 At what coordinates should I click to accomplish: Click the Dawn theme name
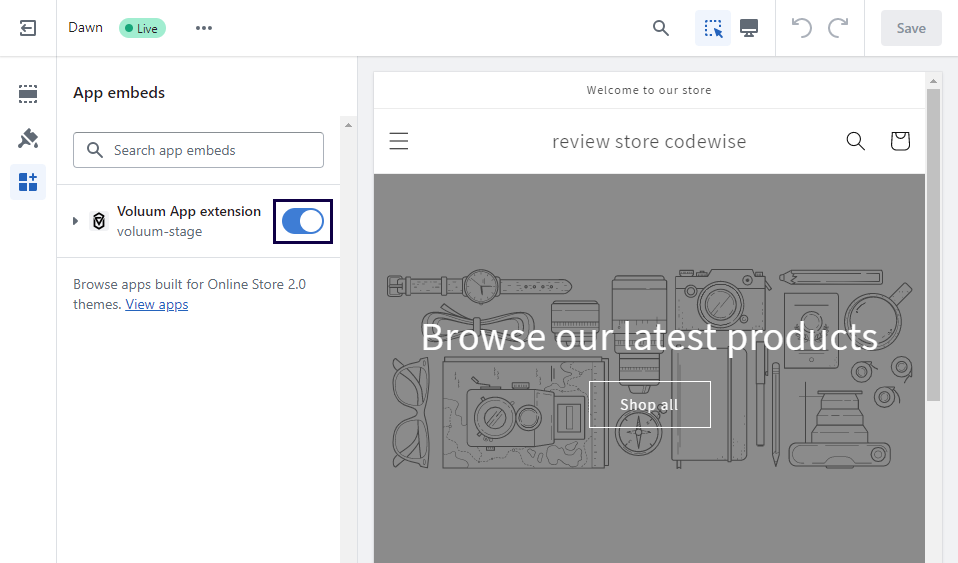(x=86, y=28)
